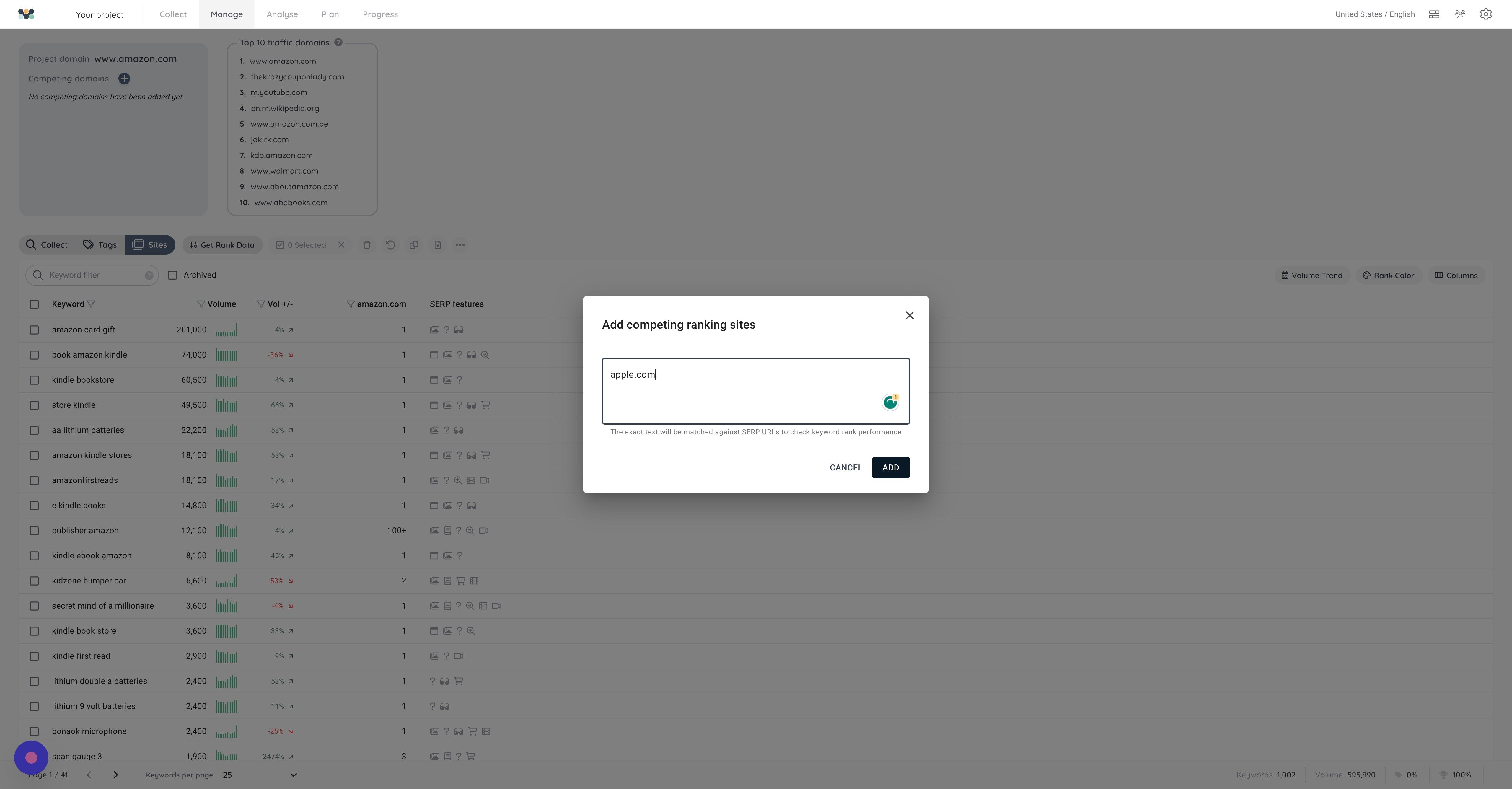
Task: Open United States / English locale selector
Action: point(1375,14)
